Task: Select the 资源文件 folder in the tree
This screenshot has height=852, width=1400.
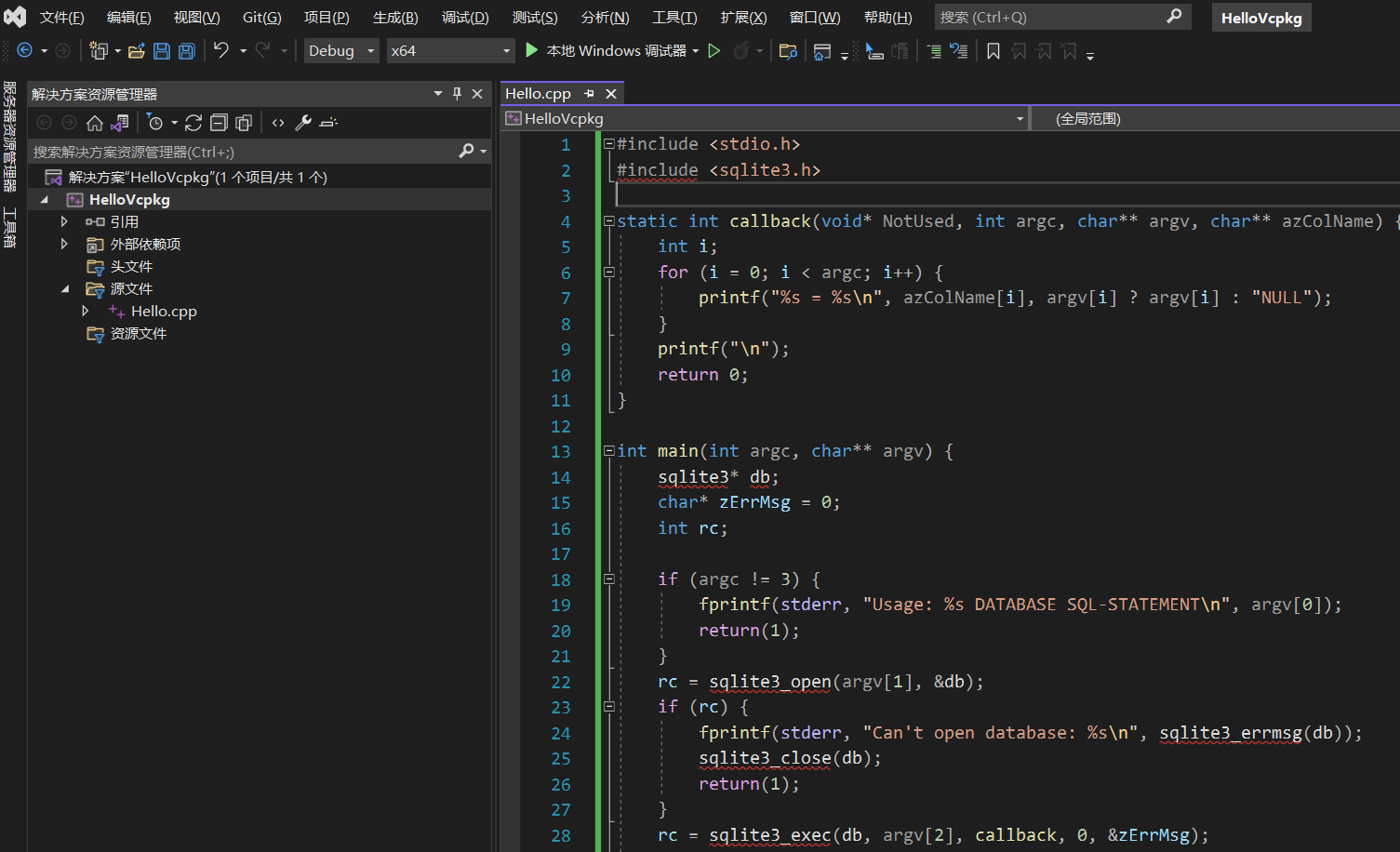Action: click(139, 334)
